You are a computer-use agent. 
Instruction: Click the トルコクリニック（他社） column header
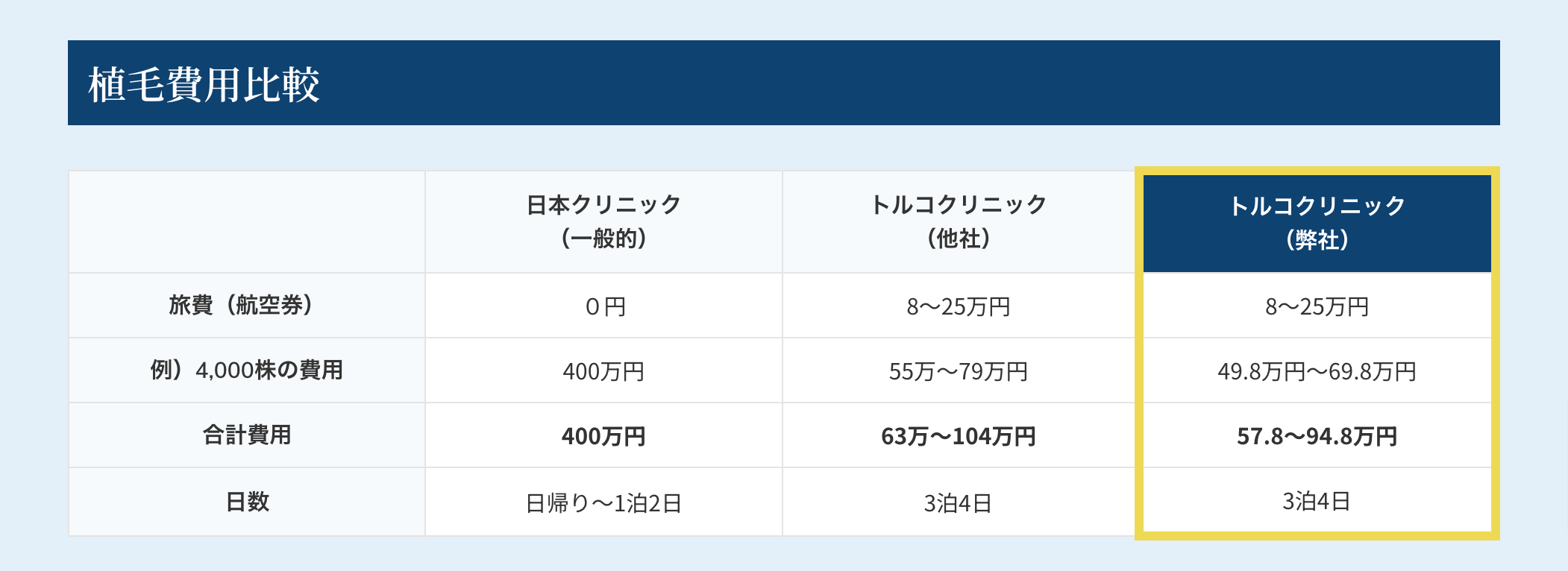coord(959,221)
